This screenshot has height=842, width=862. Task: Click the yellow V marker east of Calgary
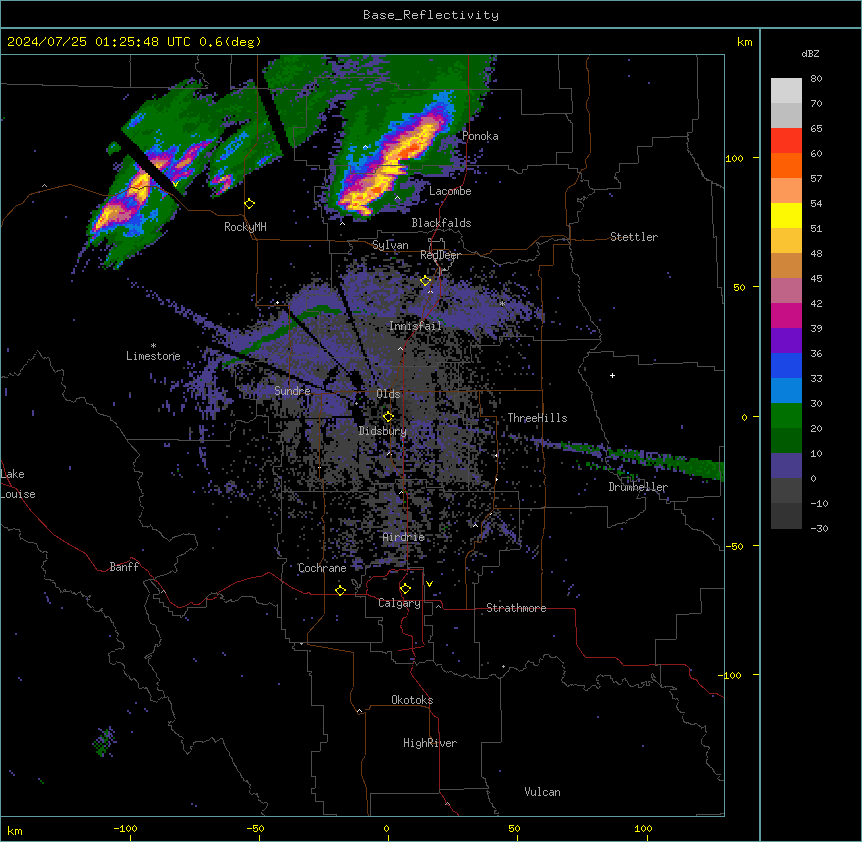[429, 584]
